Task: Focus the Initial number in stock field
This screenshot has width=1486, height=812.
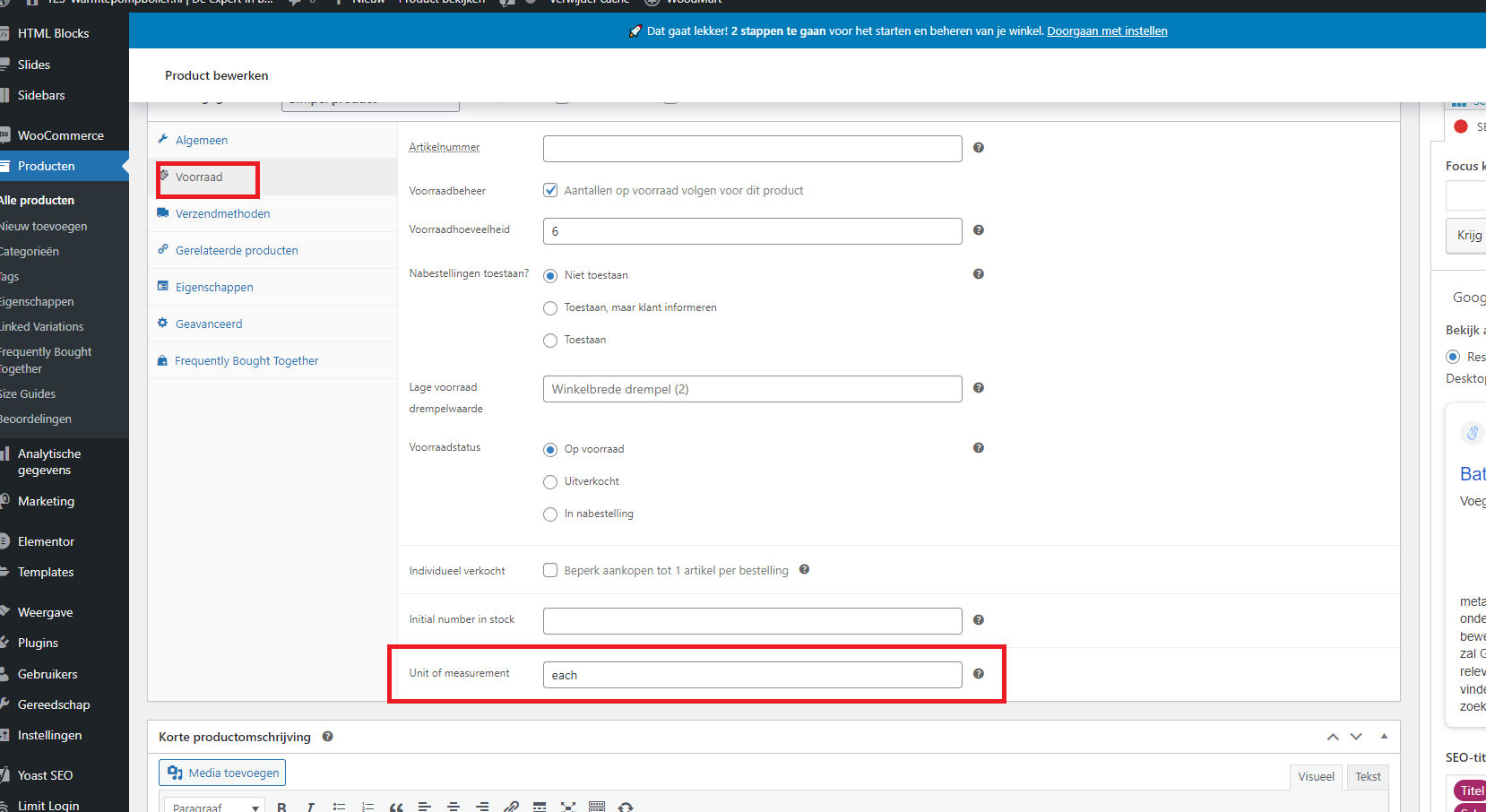Action: point(752,621)
